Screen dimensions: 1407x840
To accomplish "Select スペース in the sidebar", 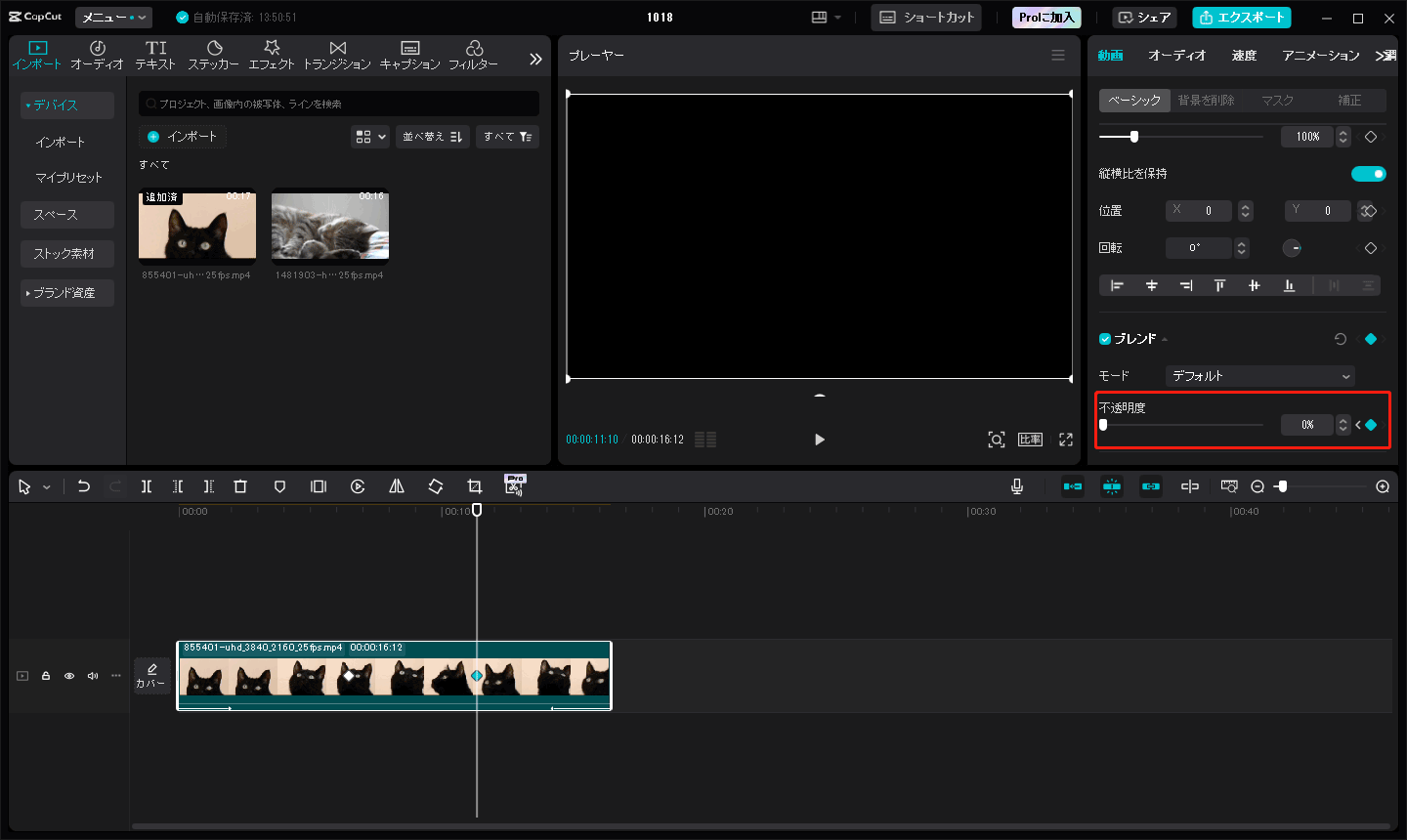I will click(66, 215).
